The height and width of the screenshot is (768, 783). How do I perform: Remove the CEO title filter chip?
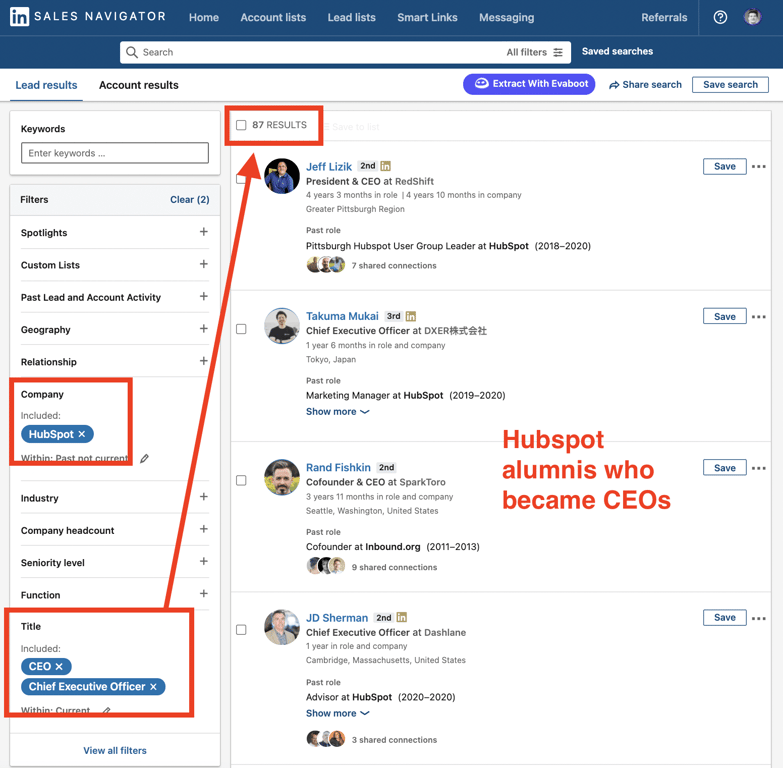pyautogui.click(x=59, y=667)
